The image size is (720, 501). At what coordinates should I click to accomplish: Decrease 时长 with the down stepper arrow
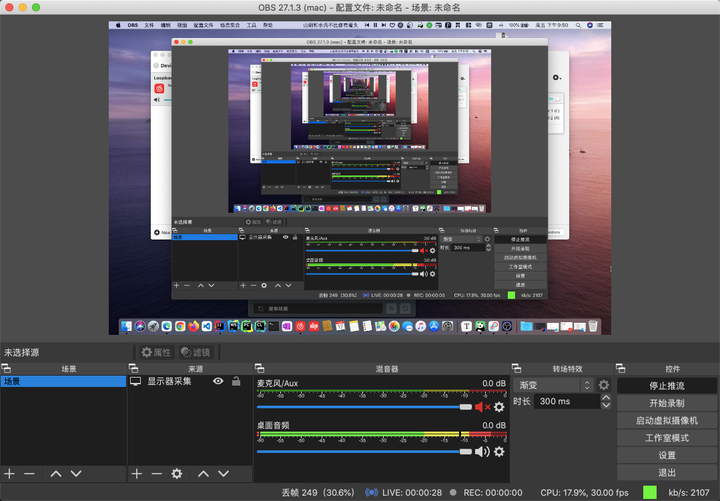pyautogui.click(x=606, y=405)
